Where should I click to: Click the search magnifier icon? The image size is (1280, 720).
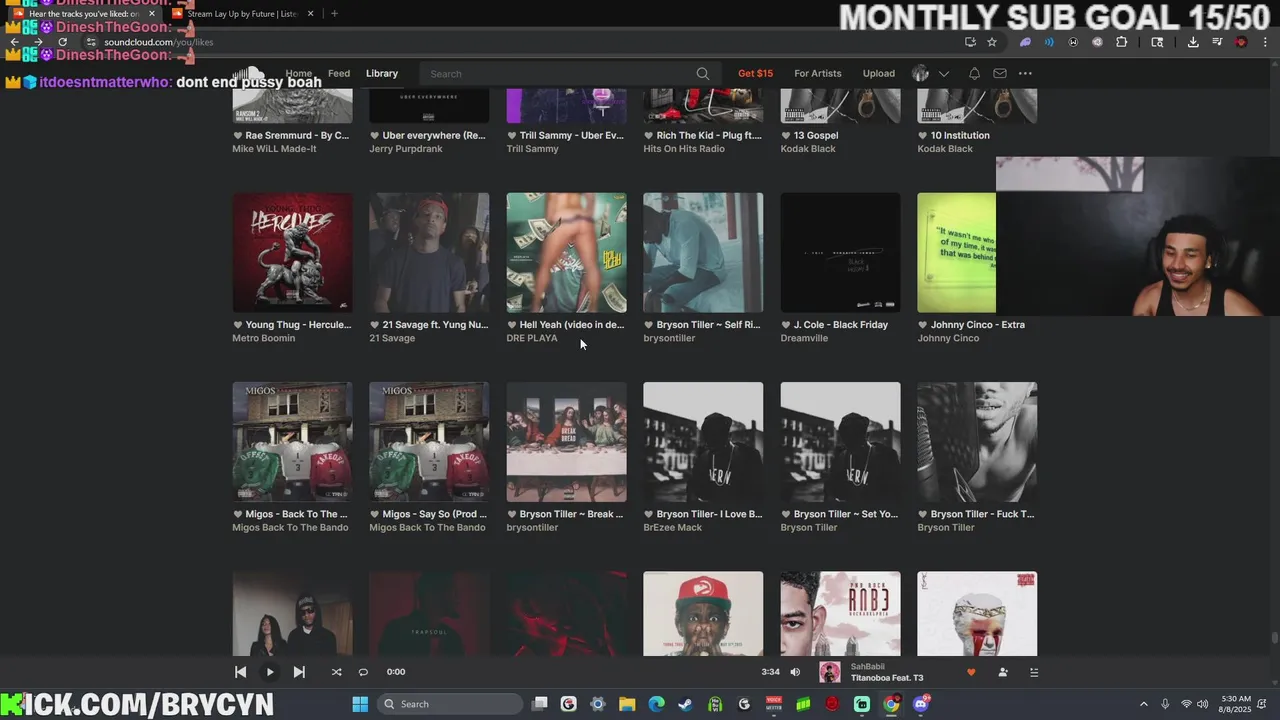pyautogui.click(x=703, y=74)
